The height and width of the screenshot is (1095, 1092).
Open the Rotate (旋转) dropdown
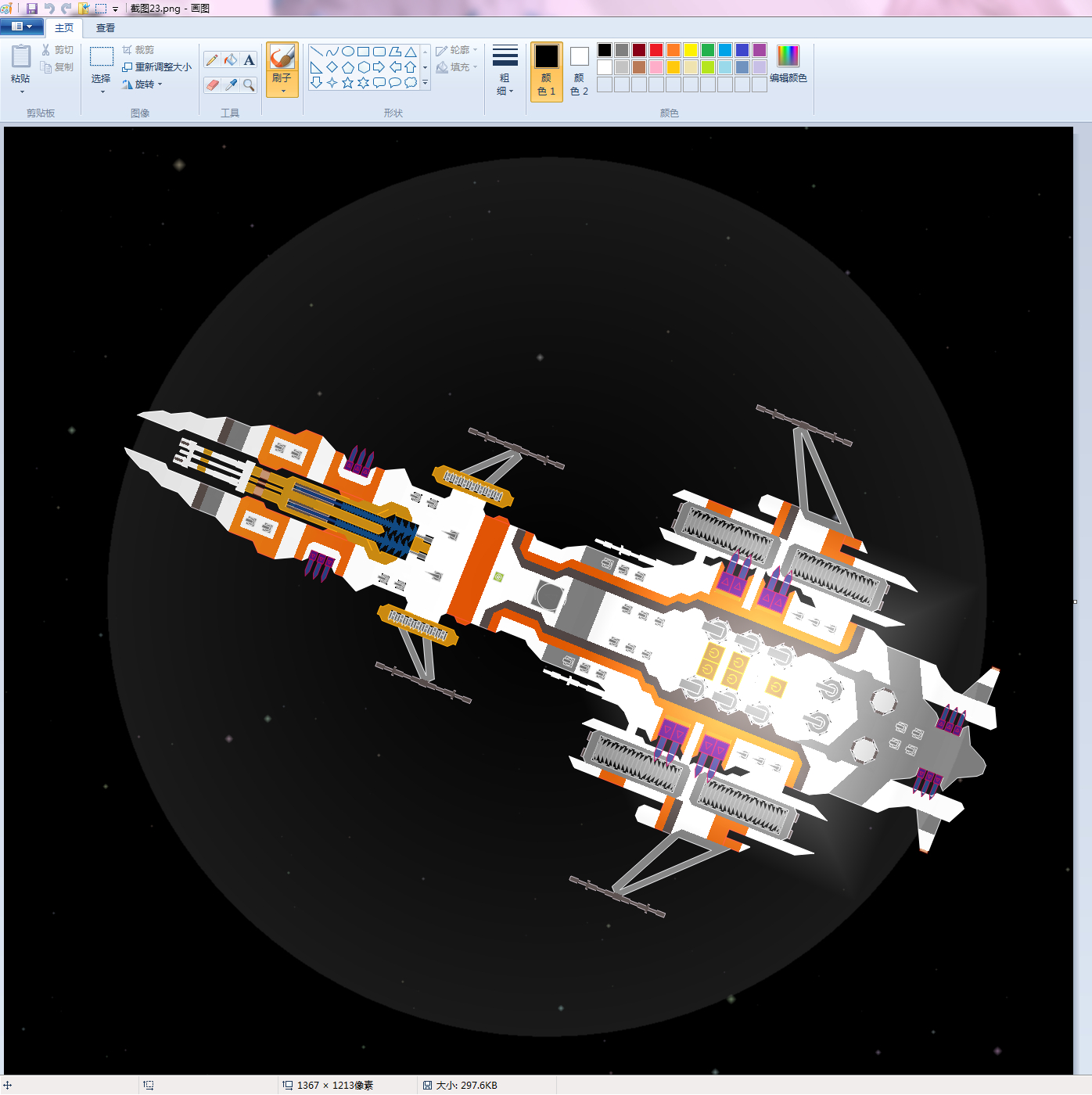[142, 84]
